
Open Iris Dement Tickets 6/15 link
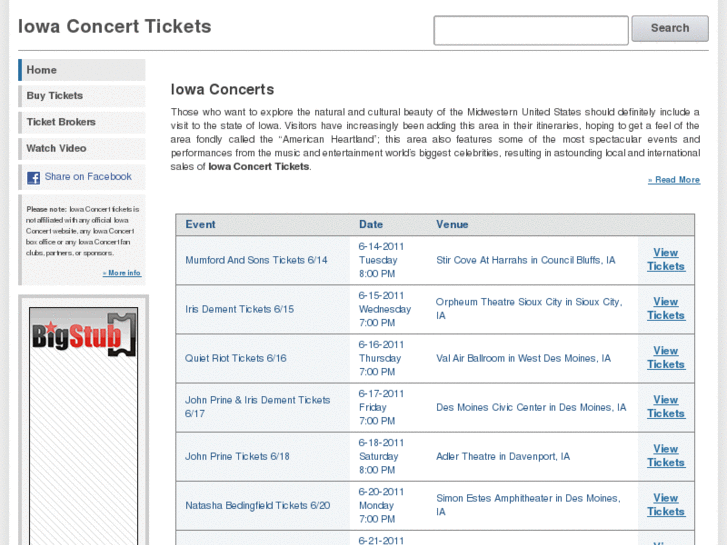tap(239, 309)
